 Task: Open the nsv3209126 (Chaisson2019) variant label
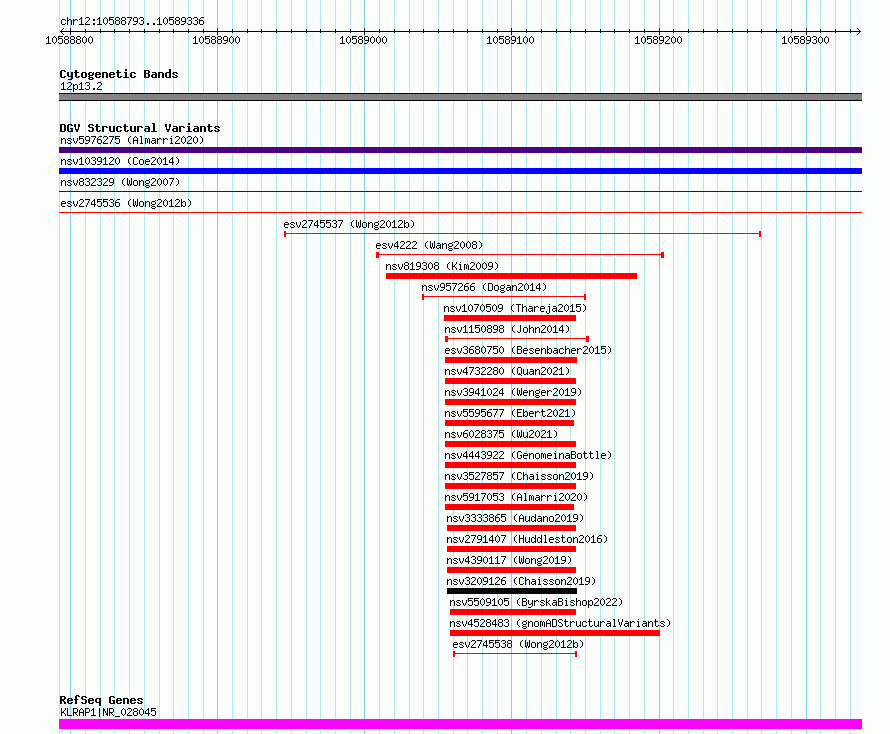coord(521,581)
